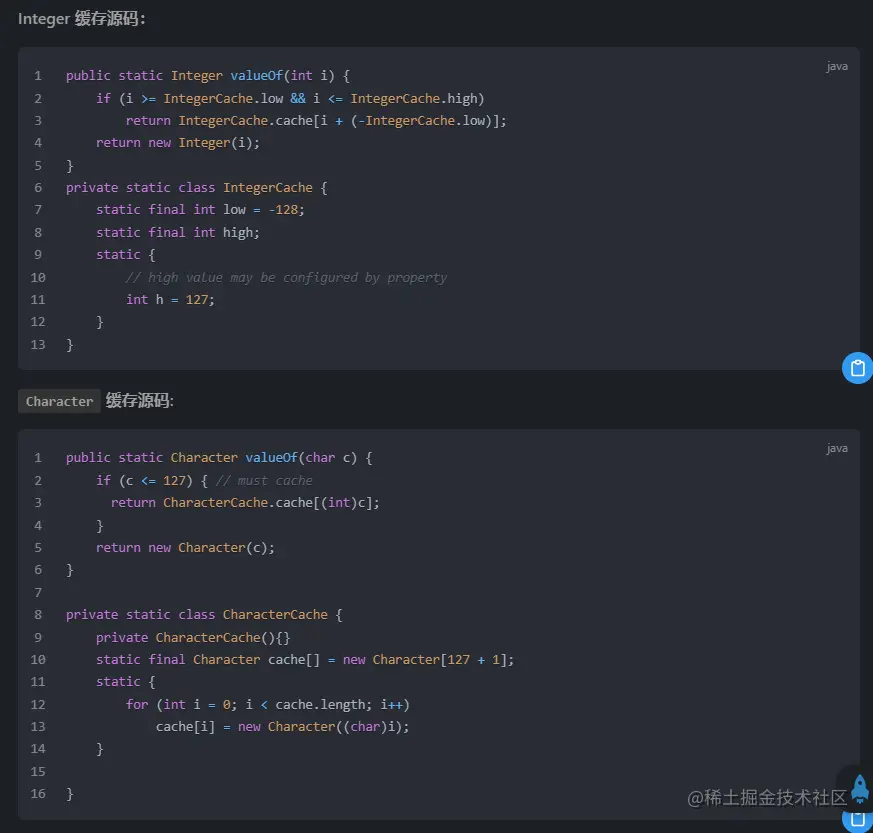Click the java label of the Character code block
Image resolution: width=873 pixels, height=833 pixels.
point(837,448)
